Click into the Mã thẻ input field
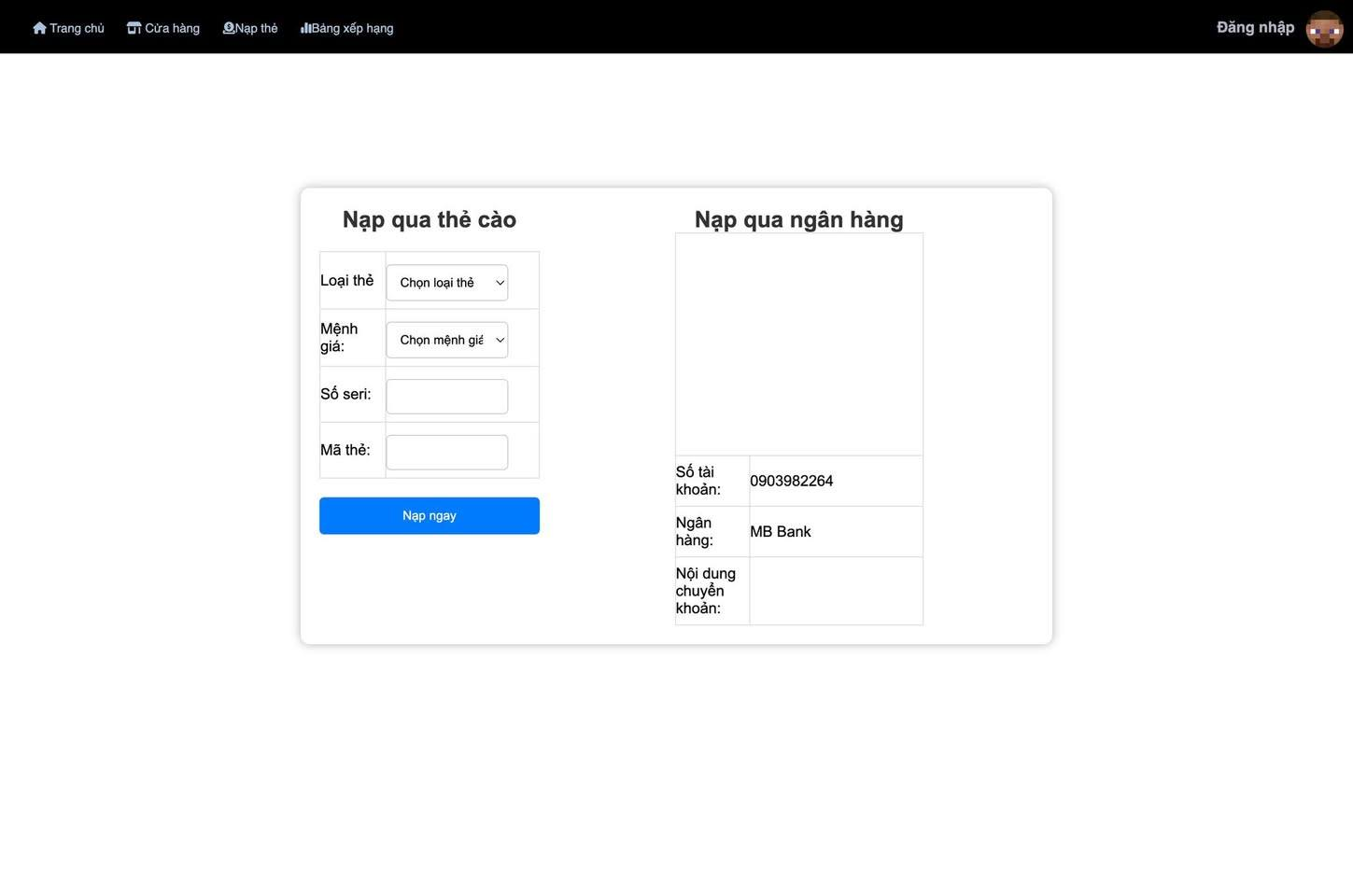 pyautogui.click(x=447, y=453)
